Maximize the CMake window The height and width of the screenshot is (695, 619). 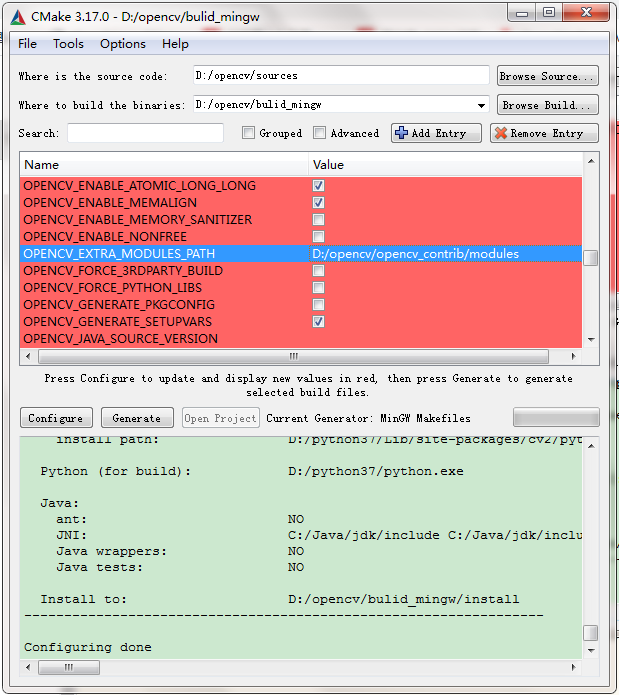(x=549, y=12)
